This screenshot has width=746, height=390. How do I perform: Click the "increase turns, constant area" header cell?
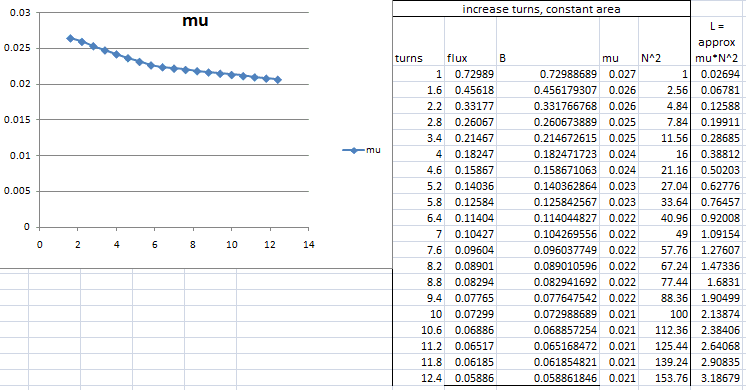[x=541, y=9]
